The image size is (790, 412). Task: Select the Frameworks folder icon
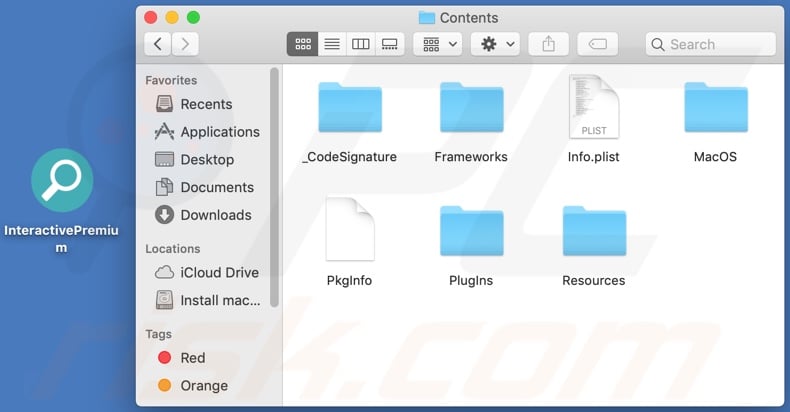[x=472, y=107]
